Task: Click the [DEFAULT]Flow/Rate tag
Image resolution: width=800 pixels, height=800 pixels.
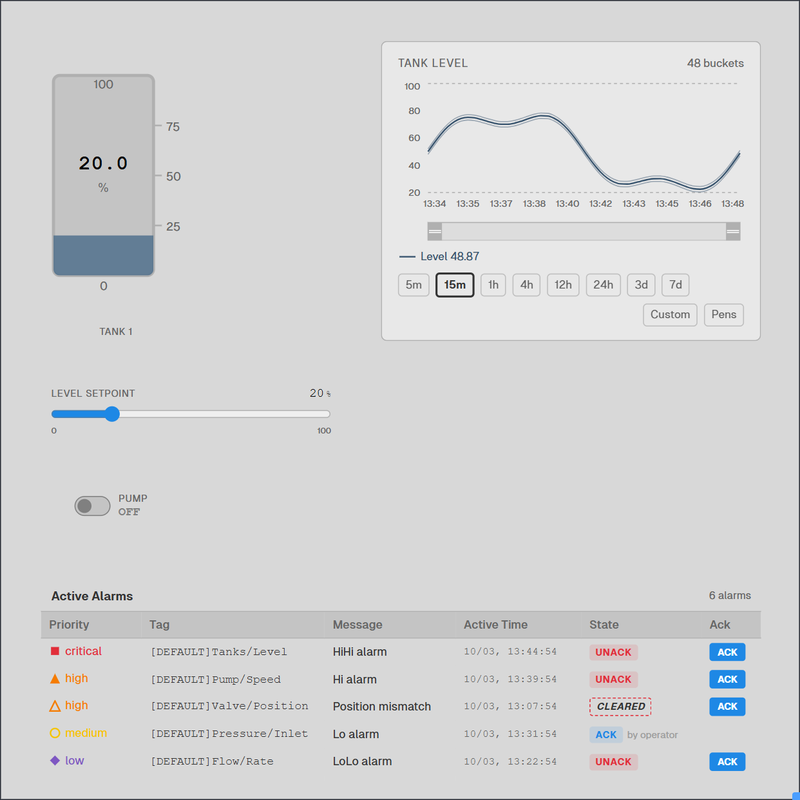Action: [x=212, y=761]
